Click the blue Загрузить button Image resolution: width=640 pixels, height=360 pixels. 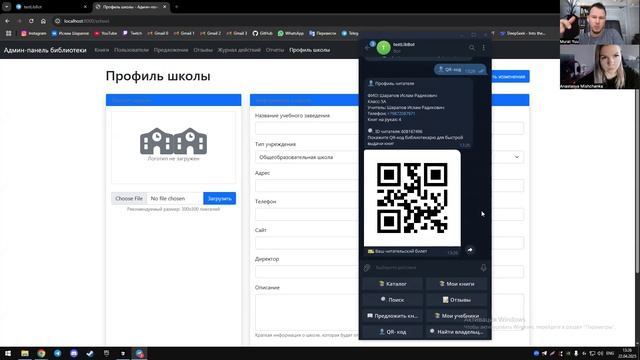220,198
